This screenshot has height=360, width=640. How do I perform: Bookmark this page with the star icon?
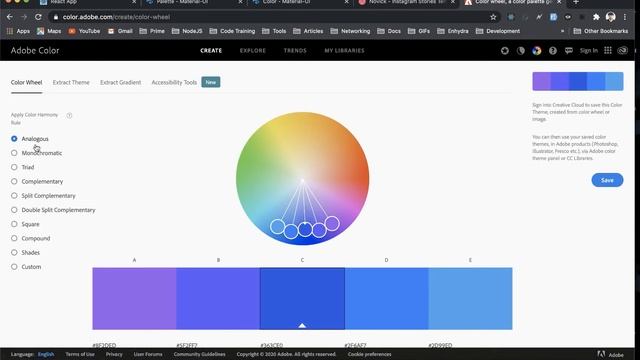click(x=493, y=17)
